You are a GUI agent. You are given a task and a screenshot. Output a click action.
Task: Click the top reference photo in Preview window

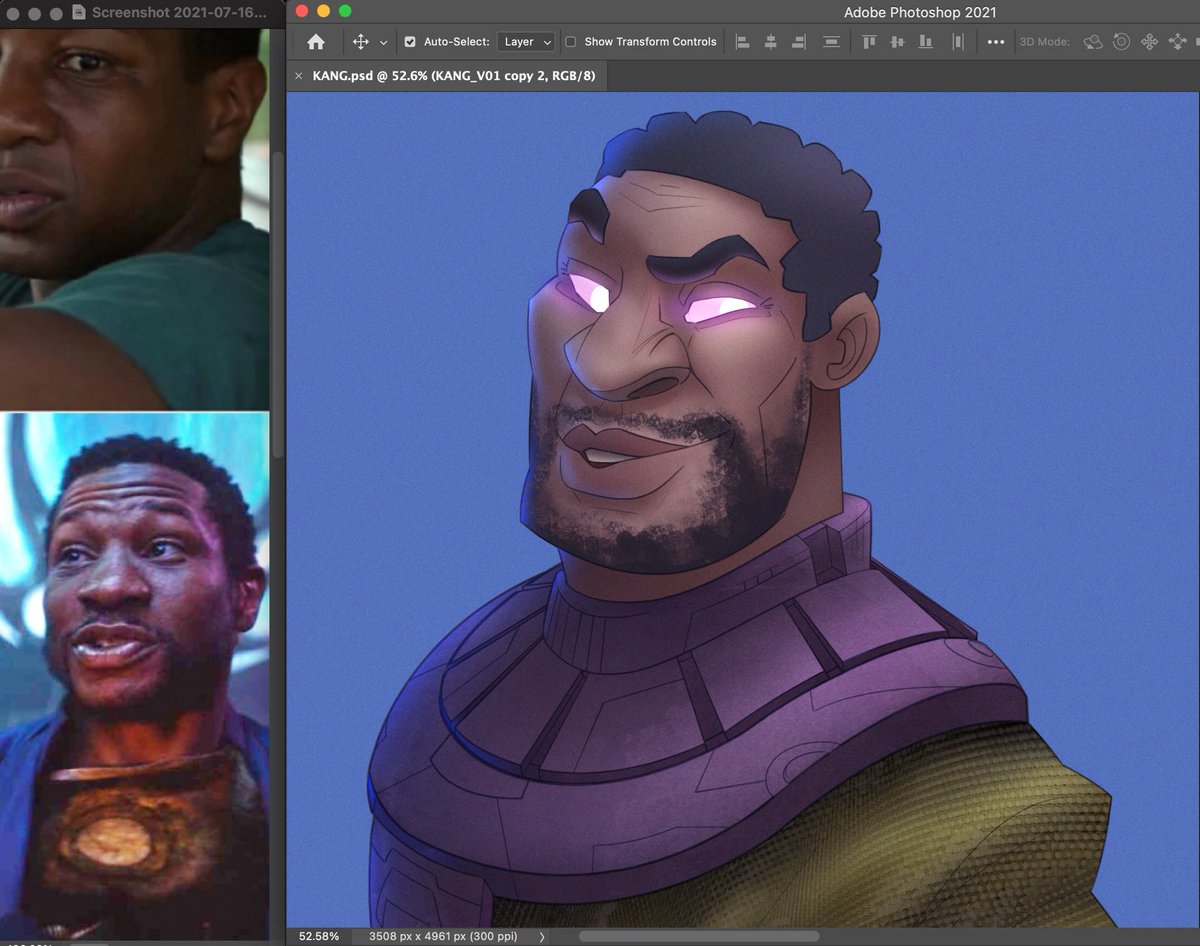(x=134, y=219)
